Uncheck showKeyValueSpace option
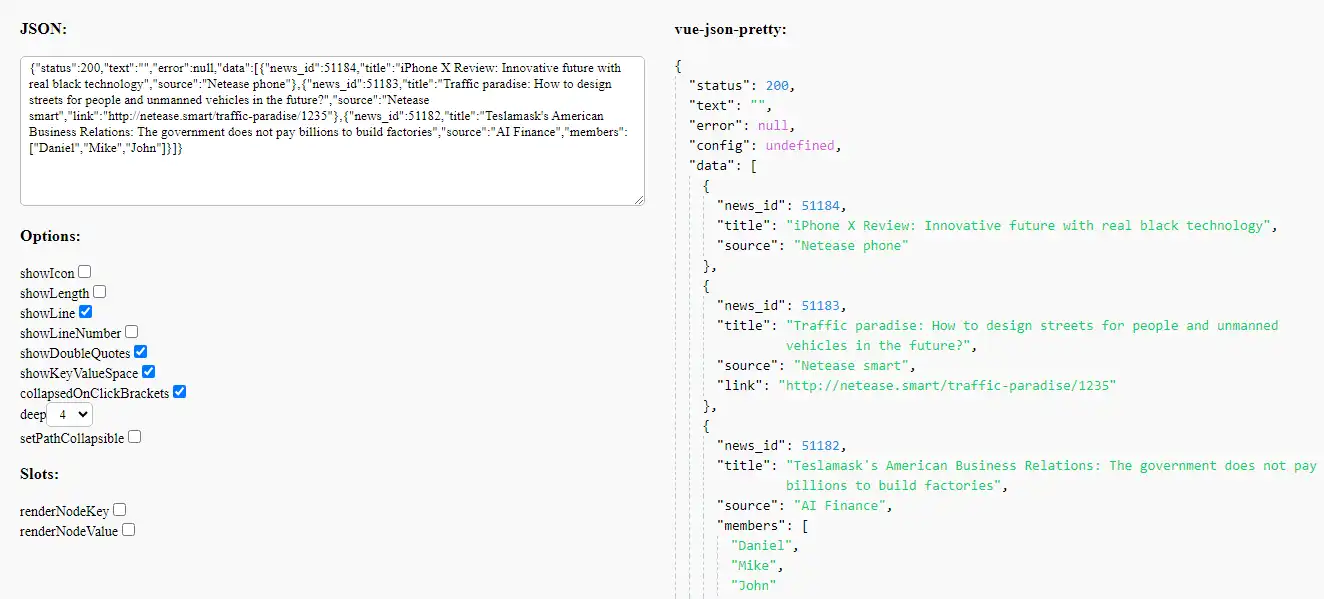The width and height of the screenshot is (1324, 599). click(x=149, y=372)
